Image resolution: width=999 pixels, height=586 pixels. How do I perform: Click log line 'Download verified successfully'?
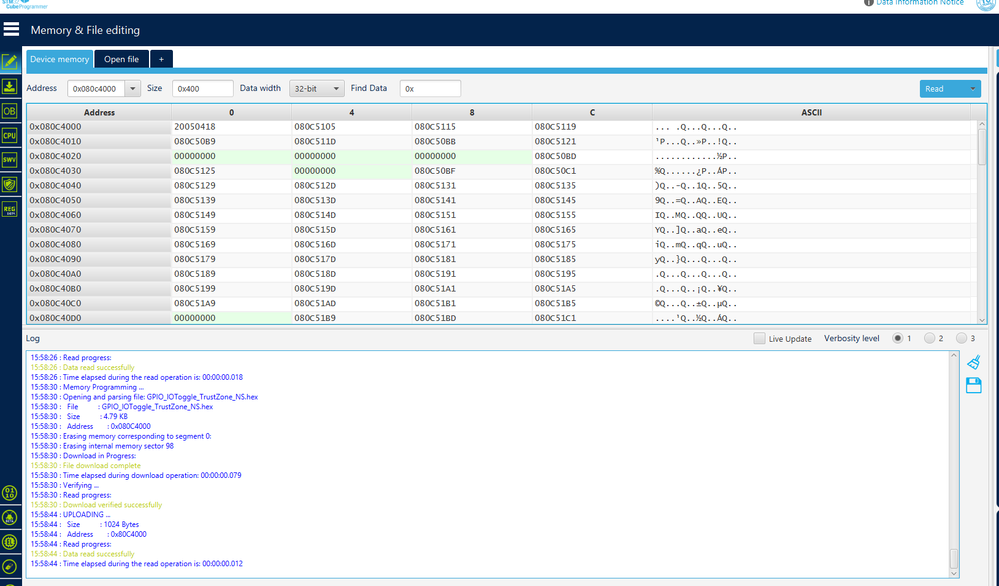[96, 504]
